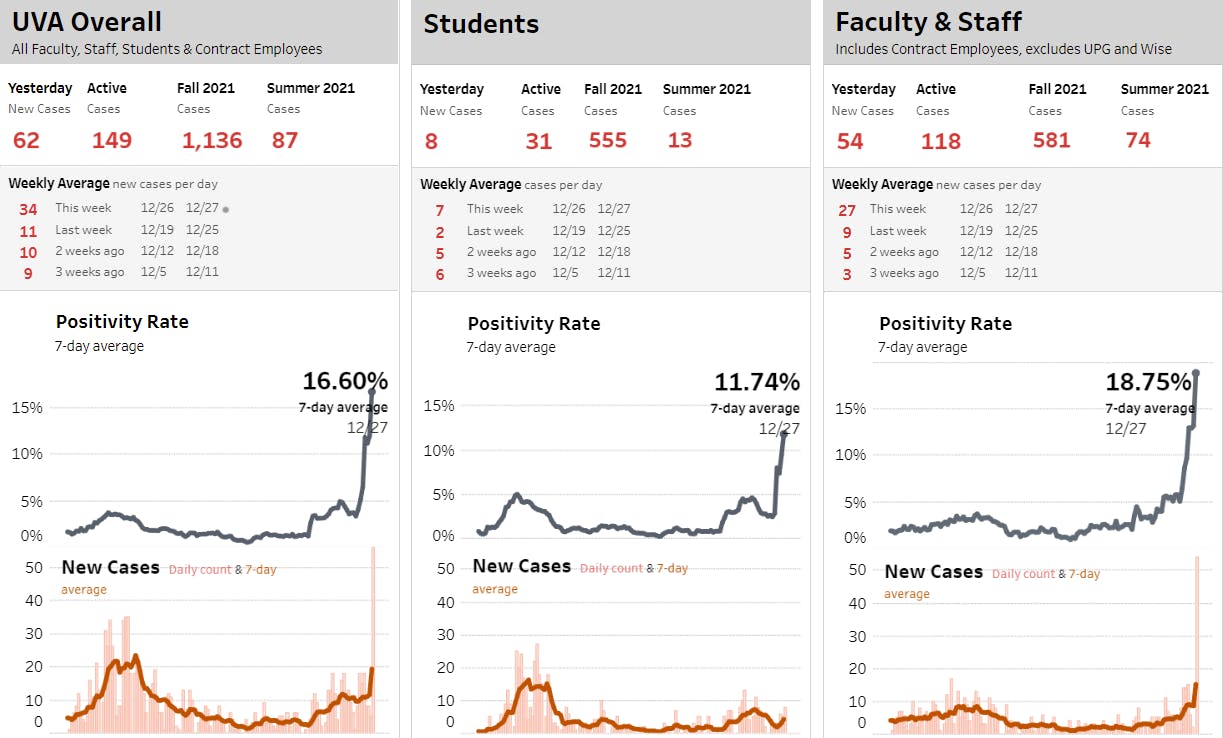Click Faculty & Staff Summer 2021 count 74

click(x=1137, y=141)
